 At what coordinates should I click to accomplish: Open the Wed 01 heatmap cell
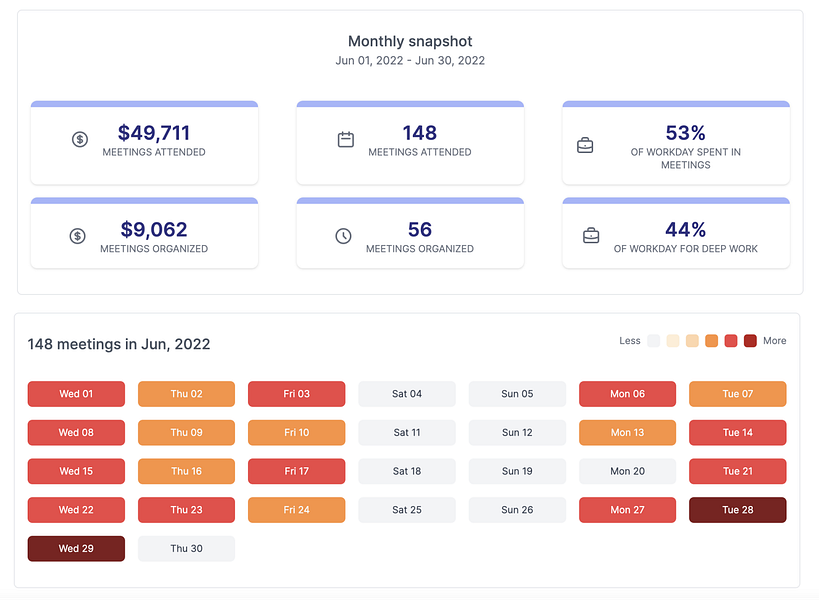point(76,394)
